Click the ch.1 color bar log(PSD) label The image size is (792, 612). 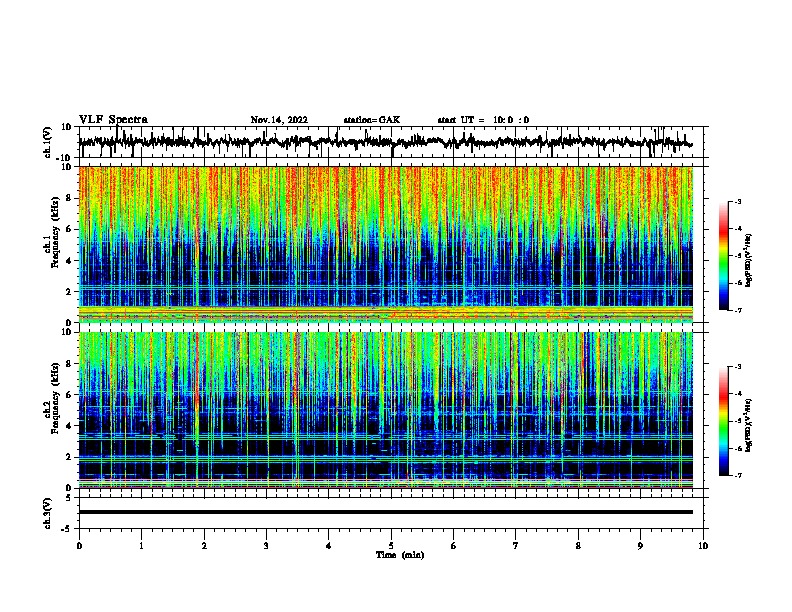pyautogui.click(x=749, y=260)
